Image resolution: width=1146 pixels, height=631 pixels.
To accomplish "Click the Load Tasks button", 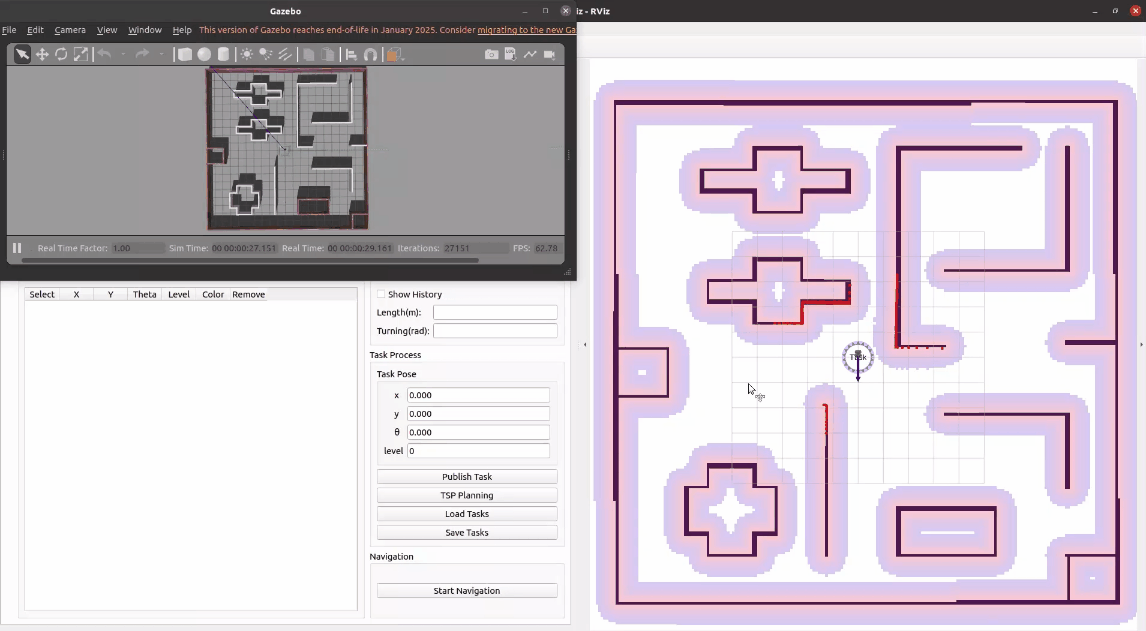I will (467, 514).
